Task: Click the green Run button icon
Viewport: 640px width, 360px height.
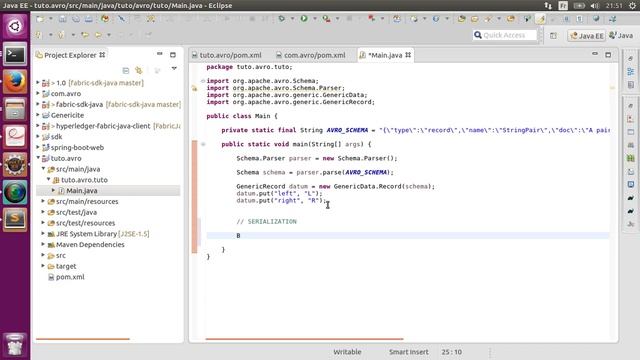Action: [304, 19]
